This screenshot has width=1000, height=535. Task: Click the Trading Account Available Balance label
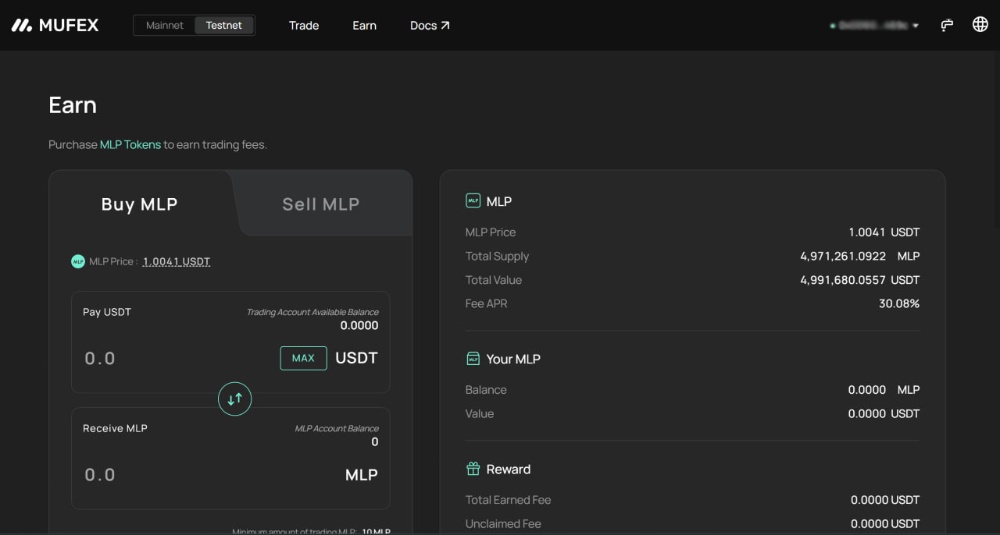click(x=312, y=312)
